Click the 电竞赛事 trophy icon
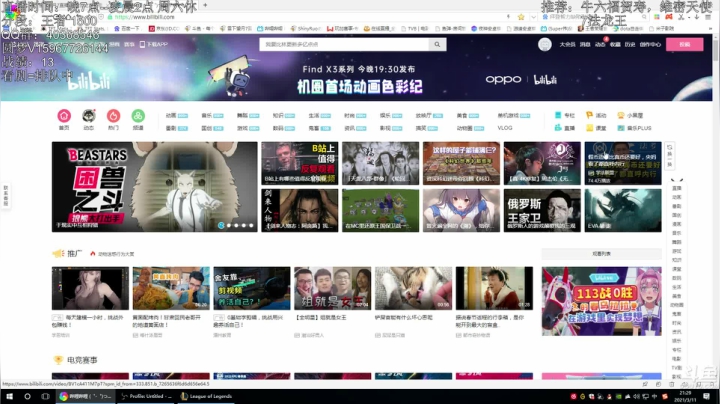 (58, 360)
